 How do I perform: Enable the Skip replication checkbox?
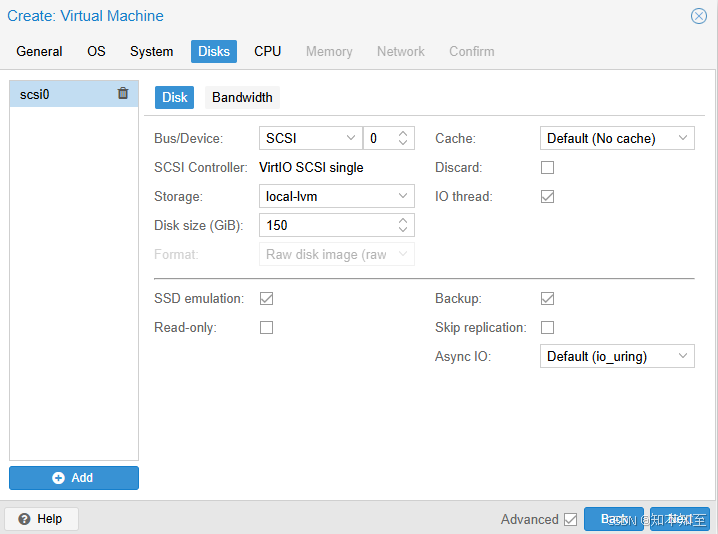coord(547,327)
